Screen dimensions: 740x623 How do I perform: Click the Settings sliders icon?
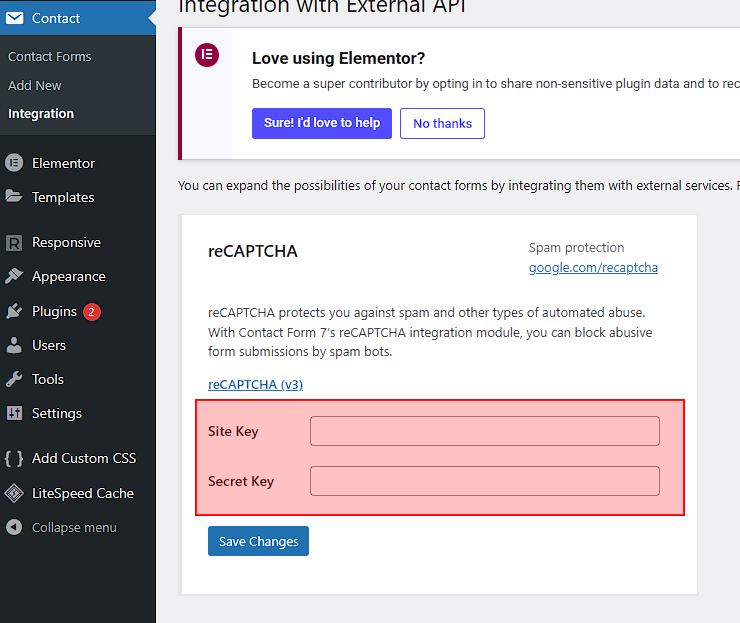14,413
